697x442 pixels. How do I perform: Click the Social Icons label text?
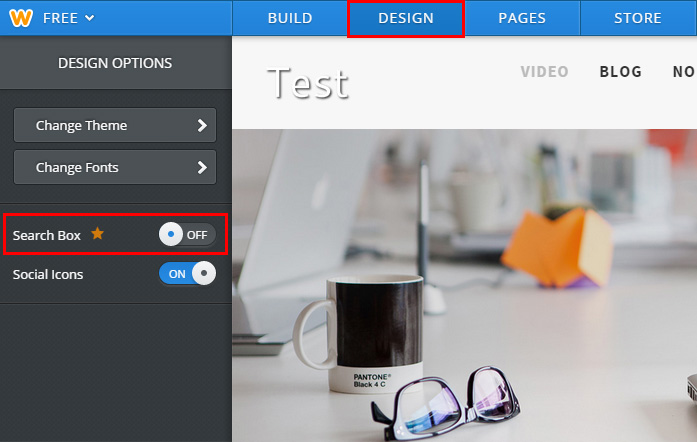48,274
